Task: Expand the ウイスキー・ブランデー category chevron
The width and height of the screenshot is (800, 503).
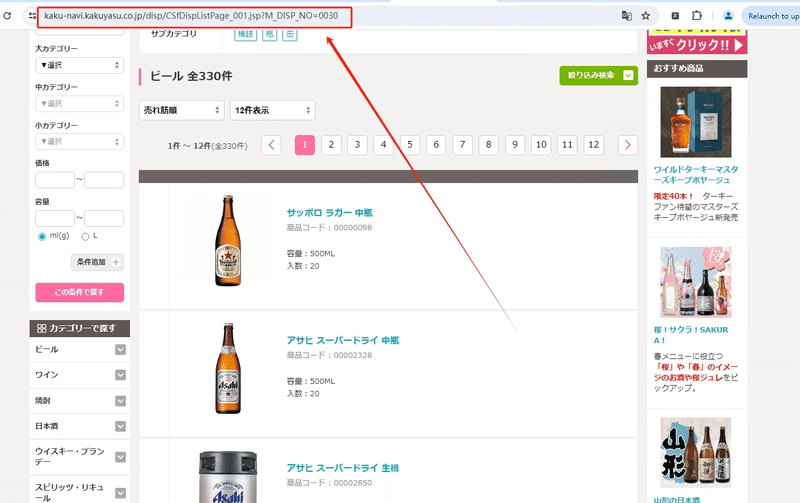Action: coord(120,457)
